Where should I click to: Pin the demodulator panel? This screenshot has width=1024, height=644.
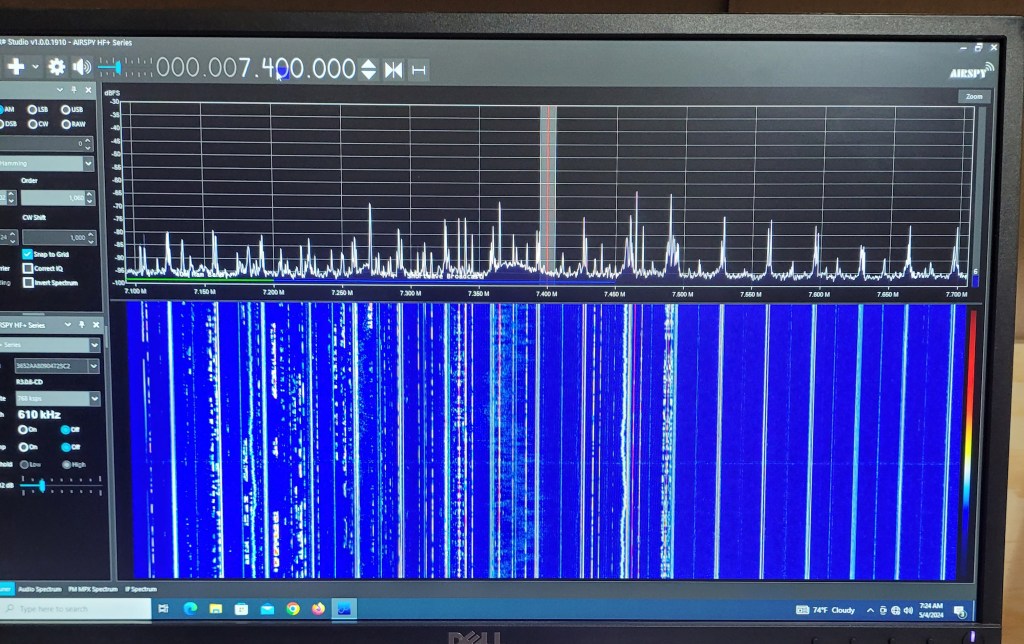74,90
